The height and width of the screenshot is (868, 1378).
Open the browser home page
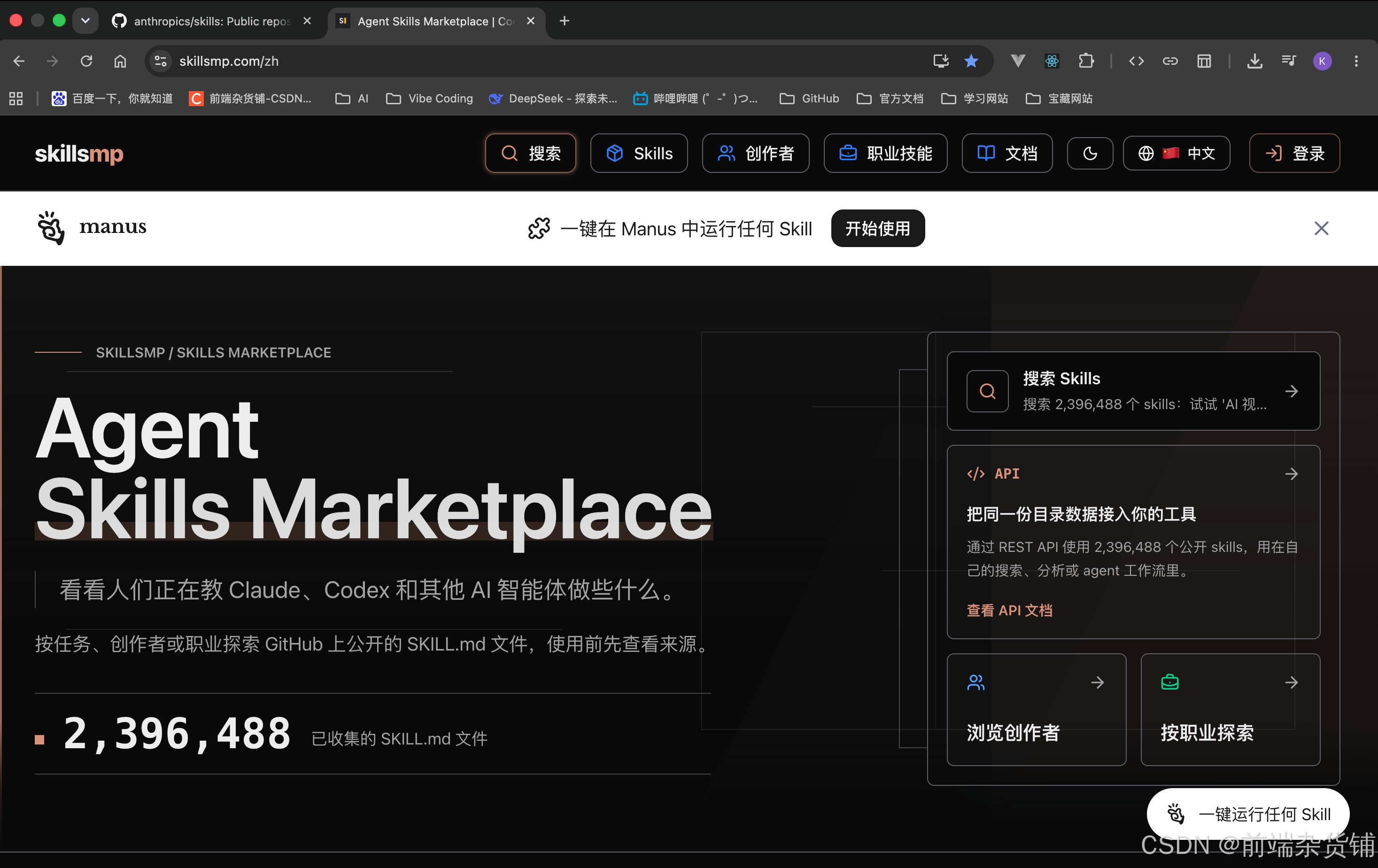[120, 61]
